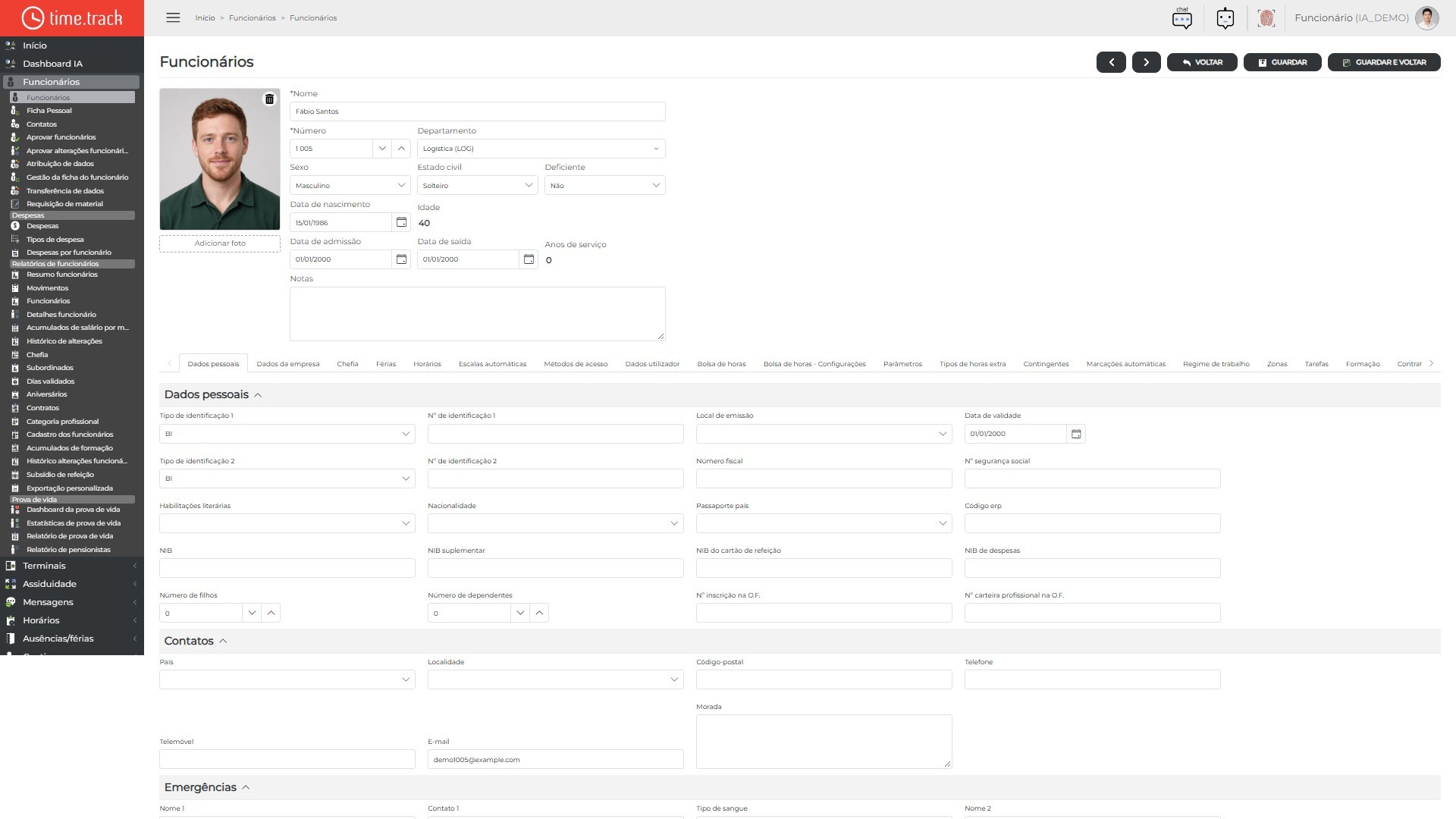Click the GUARDAR E VOLTAR button
The image size is (1456, 819).
click(x=1384, y=62)
